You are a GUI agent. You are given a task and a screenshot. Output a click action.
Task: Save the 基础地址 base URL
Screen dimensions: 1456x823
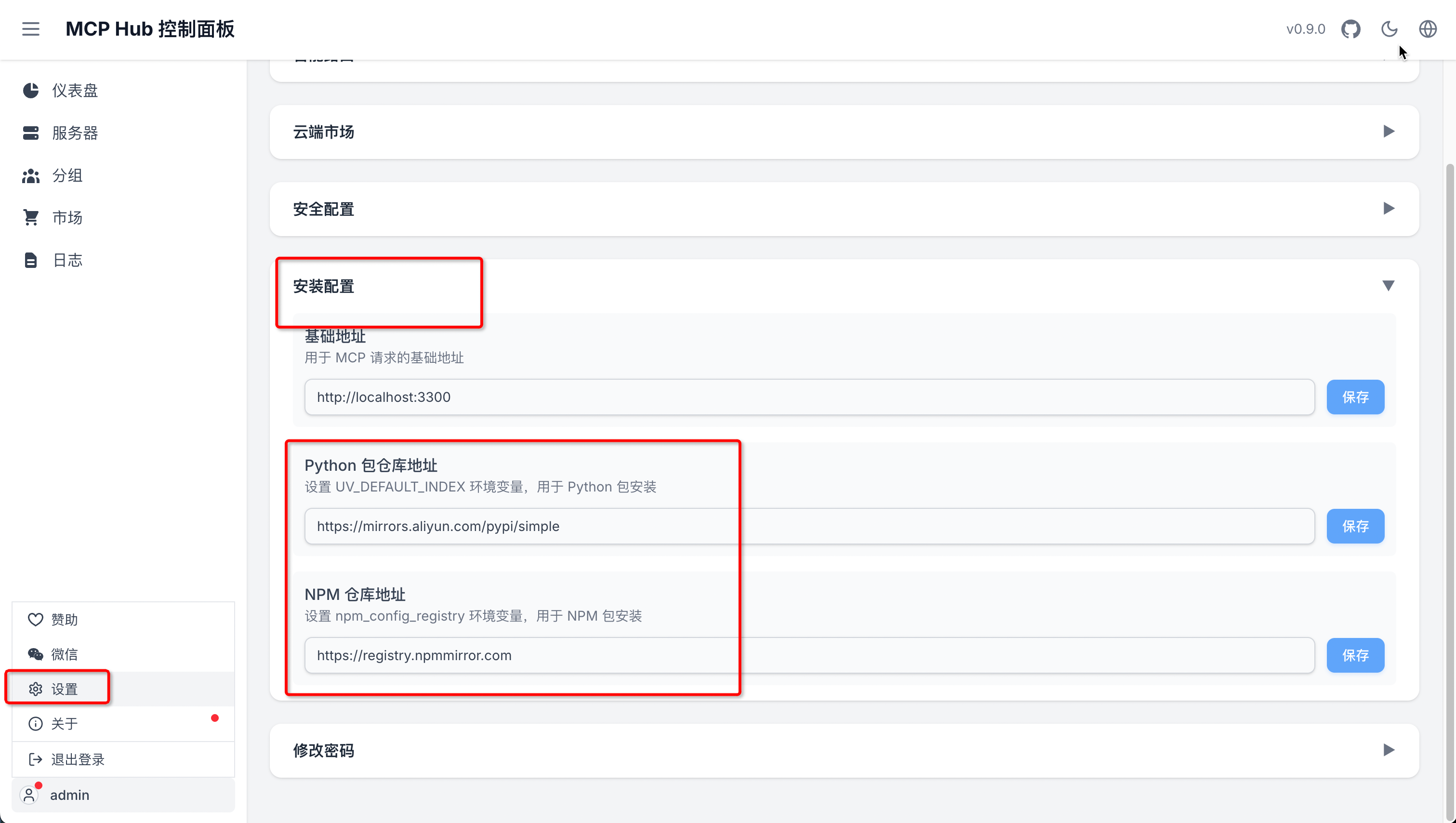tap(1355, 397)
